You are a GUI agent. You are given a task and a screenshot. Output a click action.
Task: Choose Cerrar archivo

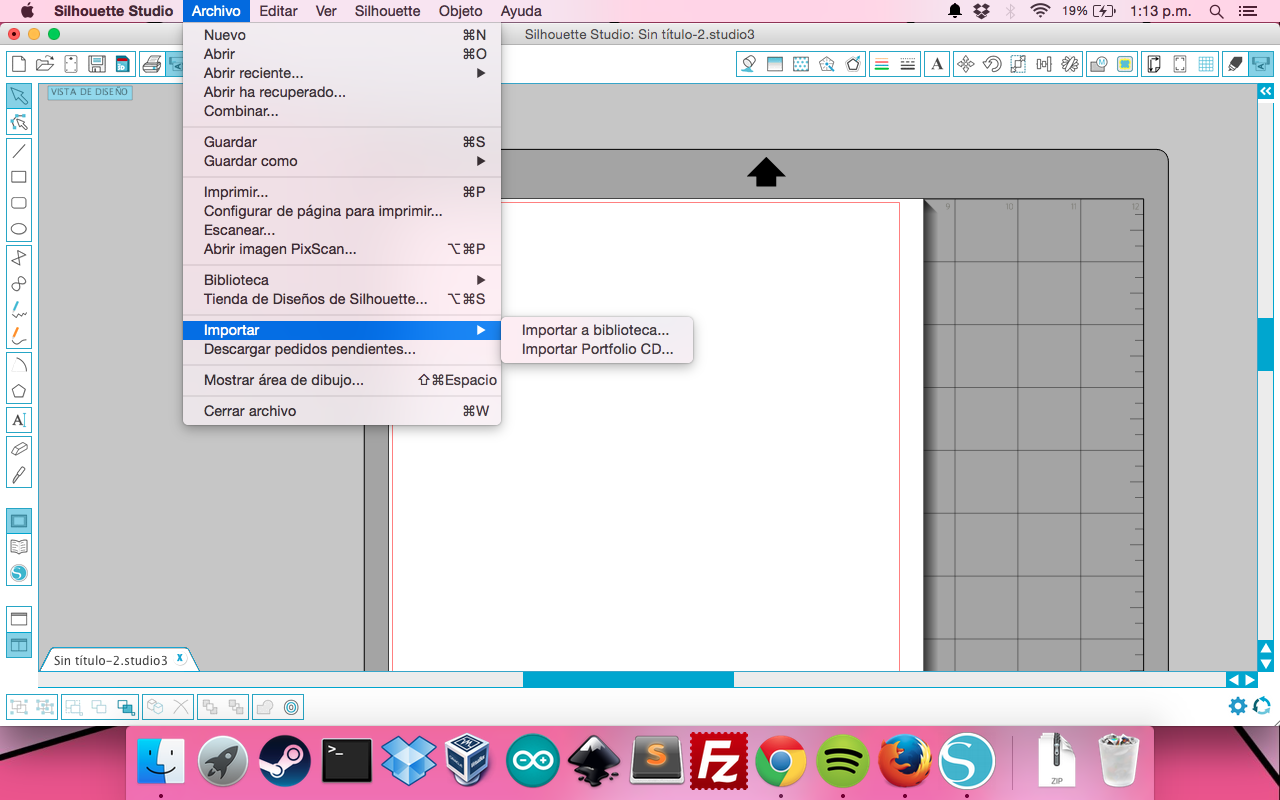pos(342,411)
